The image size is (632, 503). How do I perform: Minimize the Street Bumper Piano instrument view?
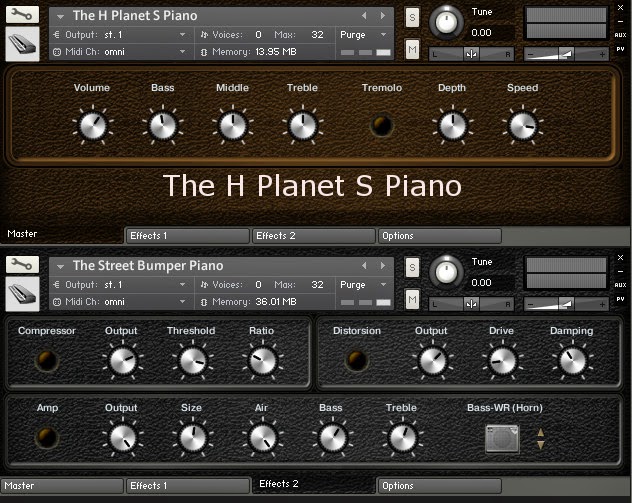click(620, 271)
